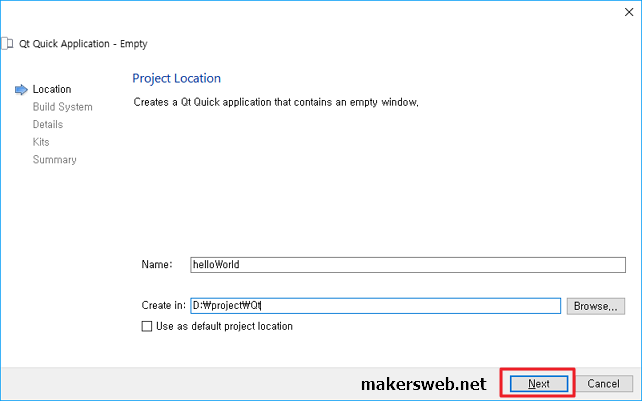Viewport: 642px width, 401px height.
Task: Open the Browse... folder chooser
Action: tap(596, 306)
